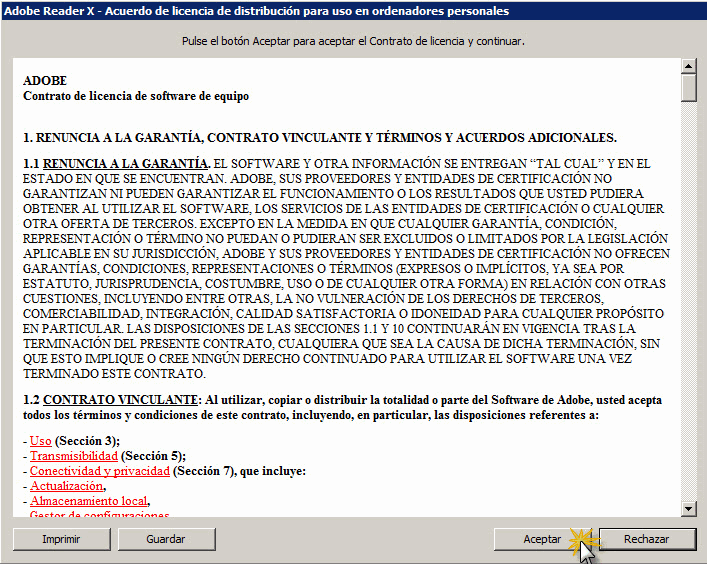Click the "(Sección 3);" text
The image size is (707, 564).
coord(87,441)
